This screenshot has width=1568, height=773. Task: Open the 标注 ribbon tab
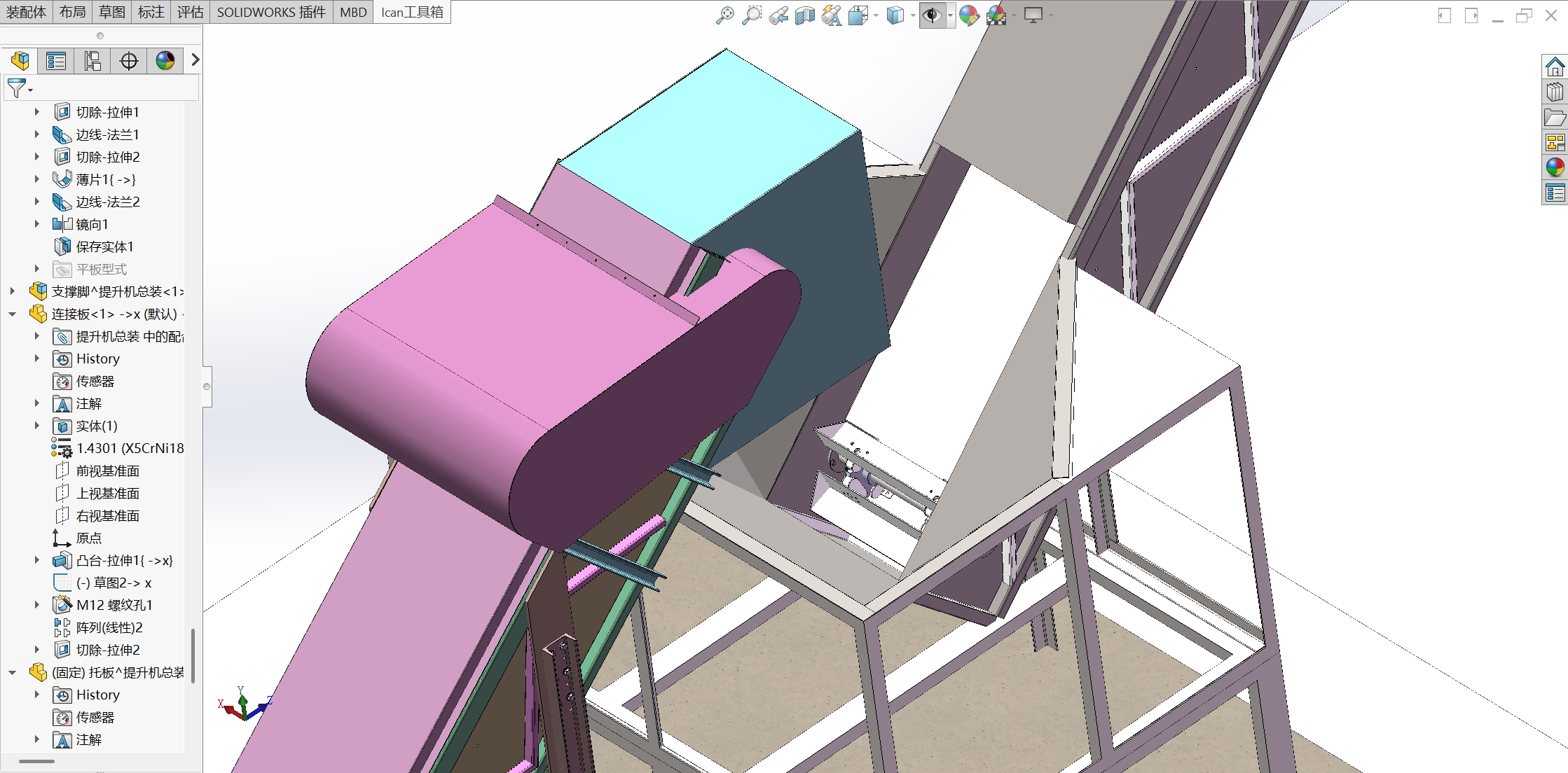click(151, 12)
